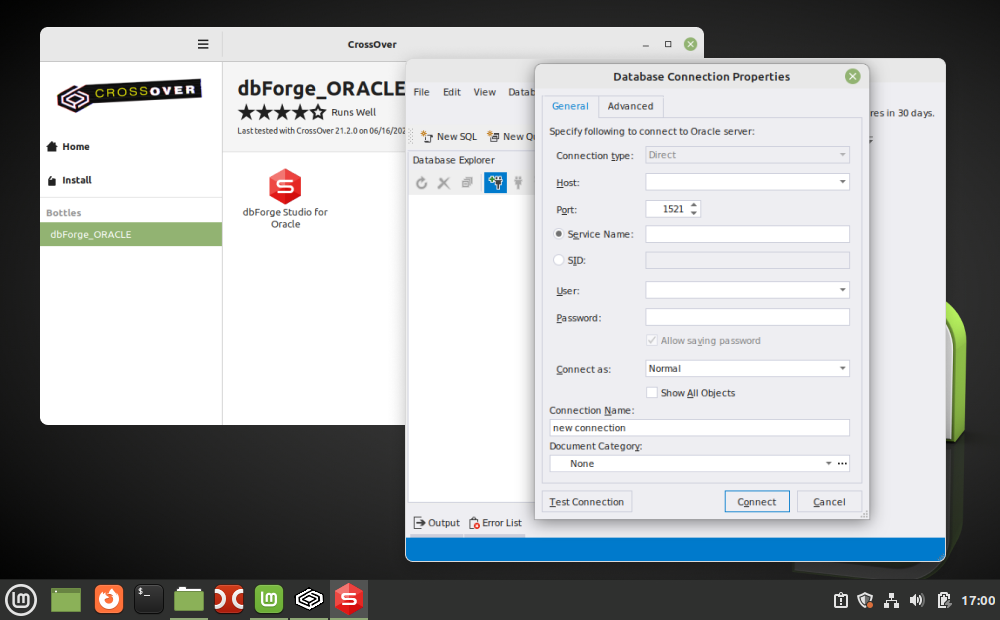Viewport: 1000px width, 620px height.
Task: Open the View menu in dbForge
Action: point(485,92)
